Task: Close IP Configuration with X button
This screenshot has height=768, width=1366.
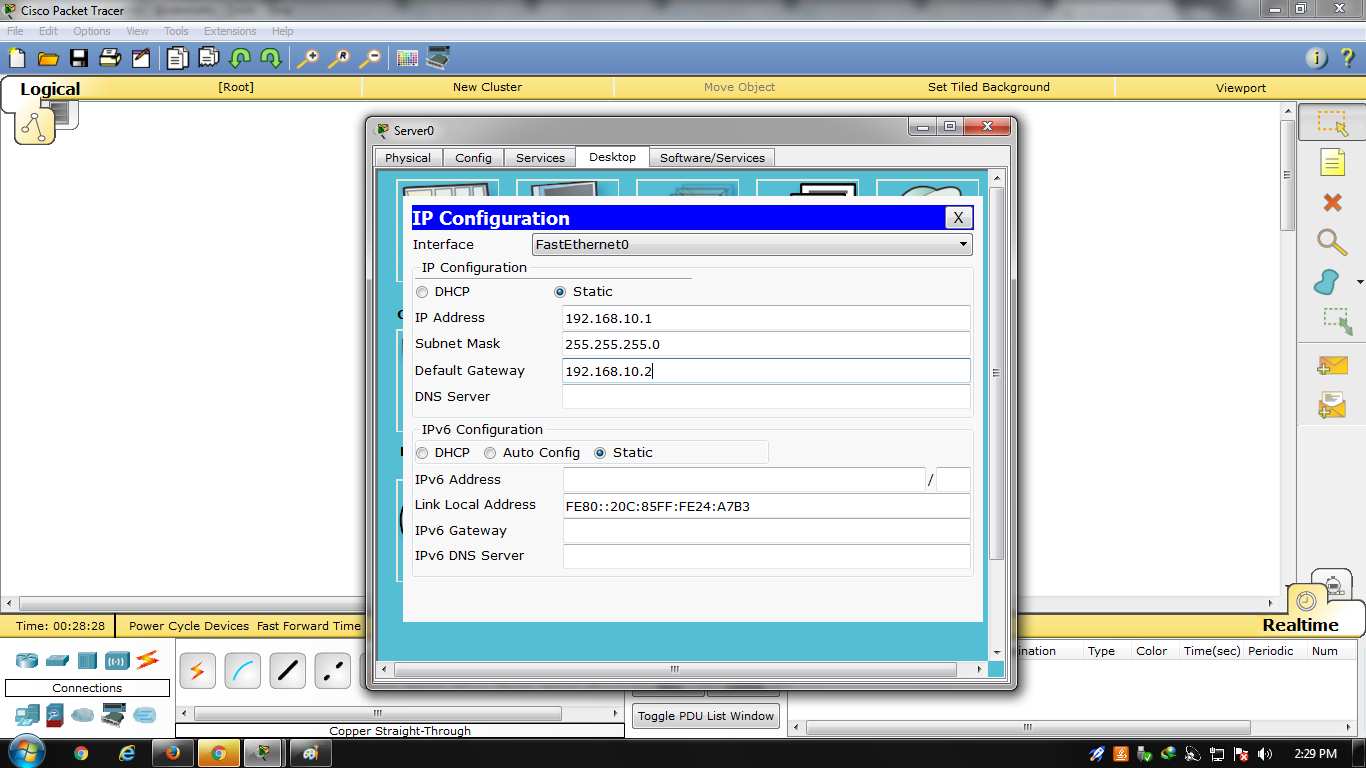Action: pyautogui.click(x=958, y=218)
